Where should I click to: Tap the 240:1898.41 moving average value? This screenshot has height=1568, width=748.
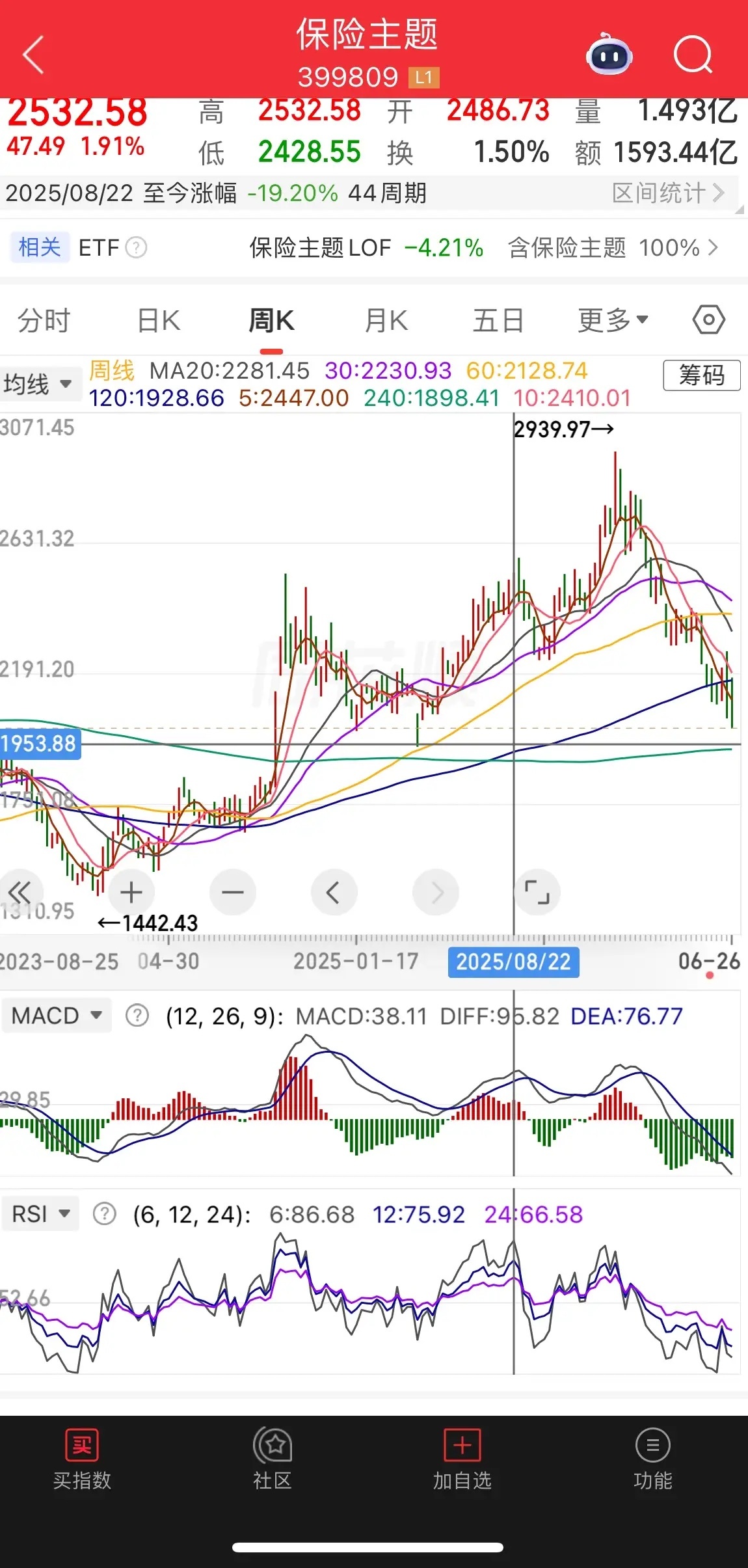[x=431, y=398]
